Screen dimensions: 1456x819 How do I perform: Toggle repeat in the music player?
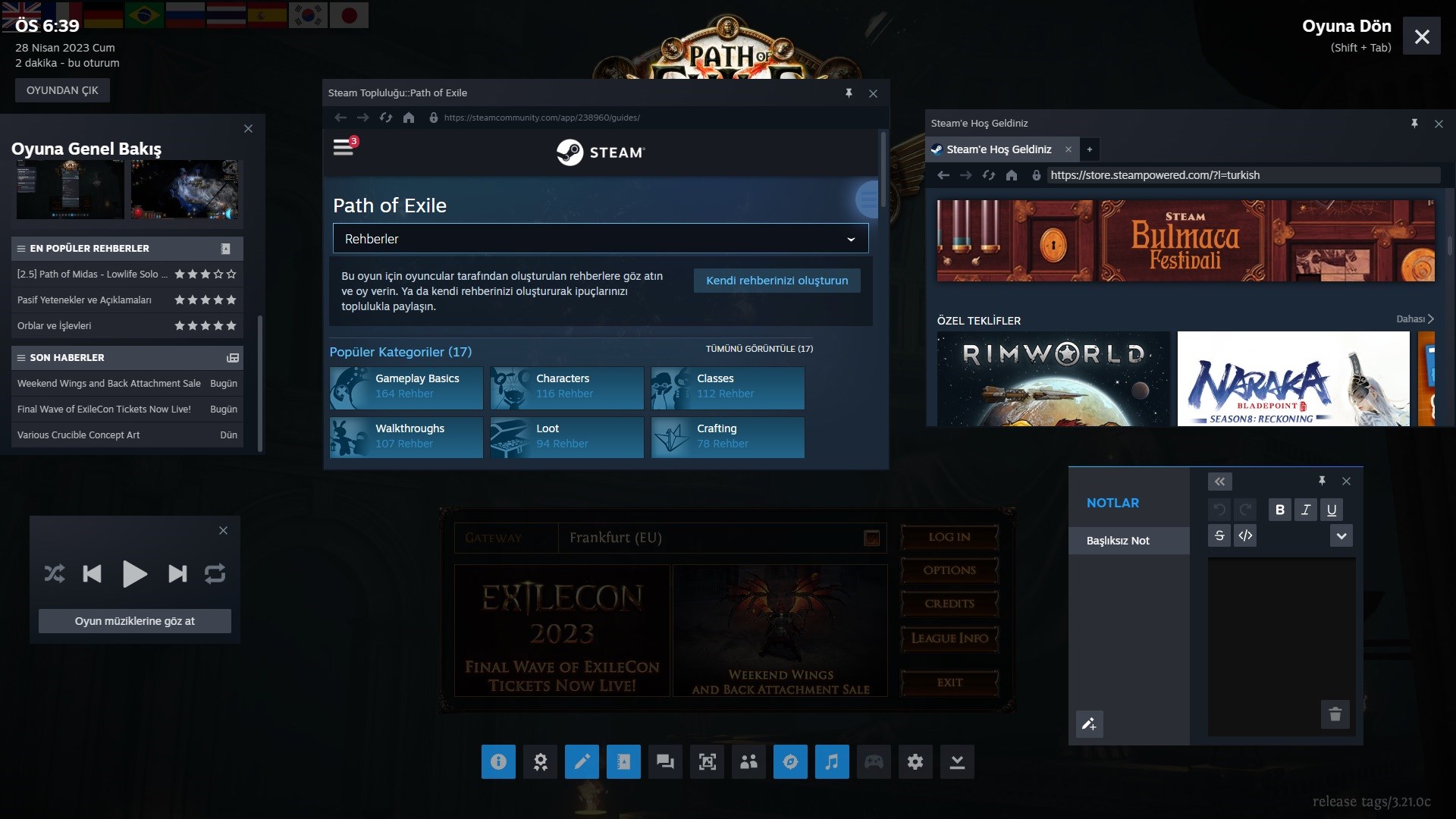215,573
